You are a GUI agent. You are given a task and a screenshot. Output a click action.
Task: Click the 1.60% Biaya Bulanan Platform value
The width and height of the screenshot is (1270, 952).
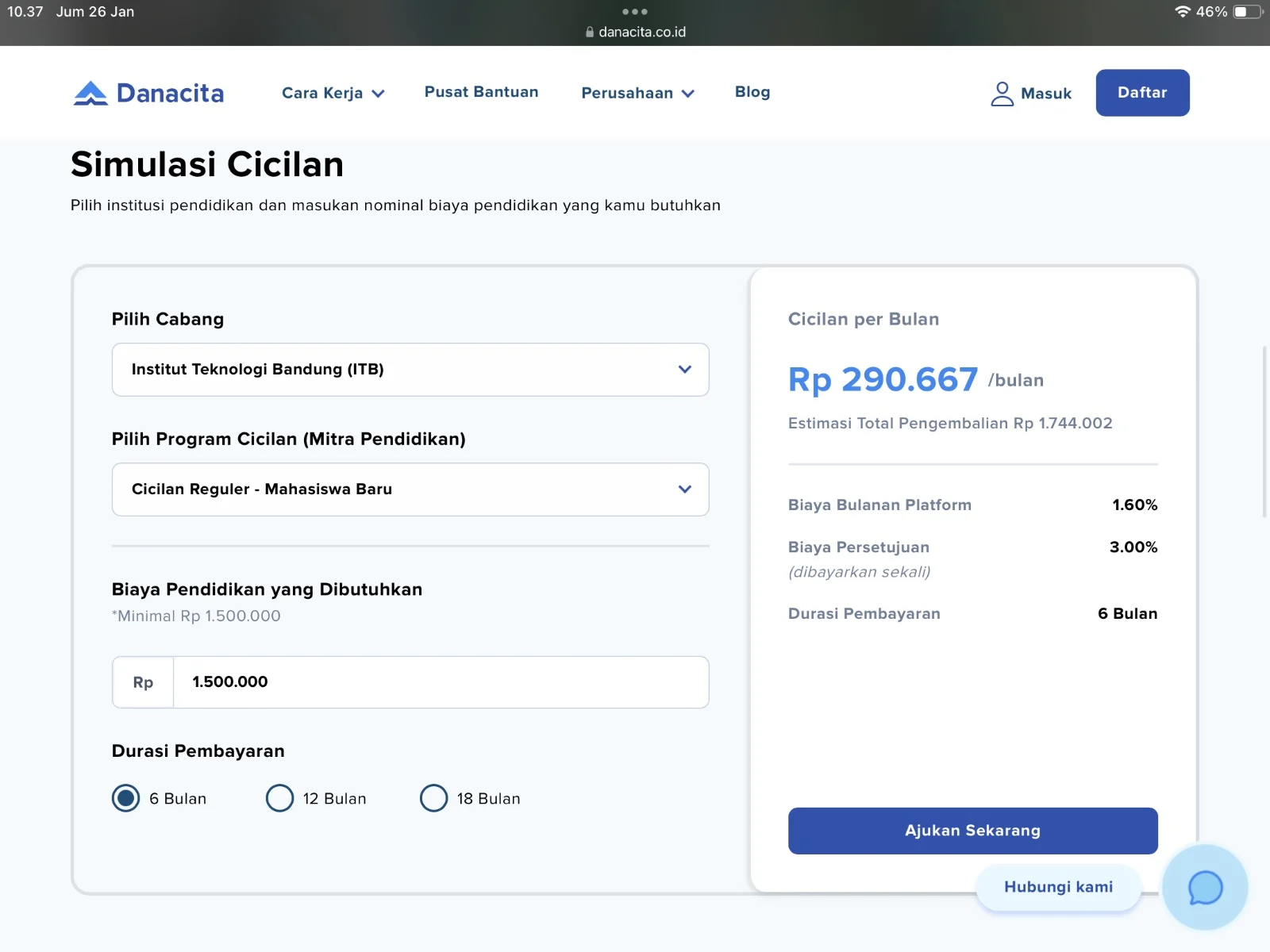pyautogui.click(x=1134, y=505)
